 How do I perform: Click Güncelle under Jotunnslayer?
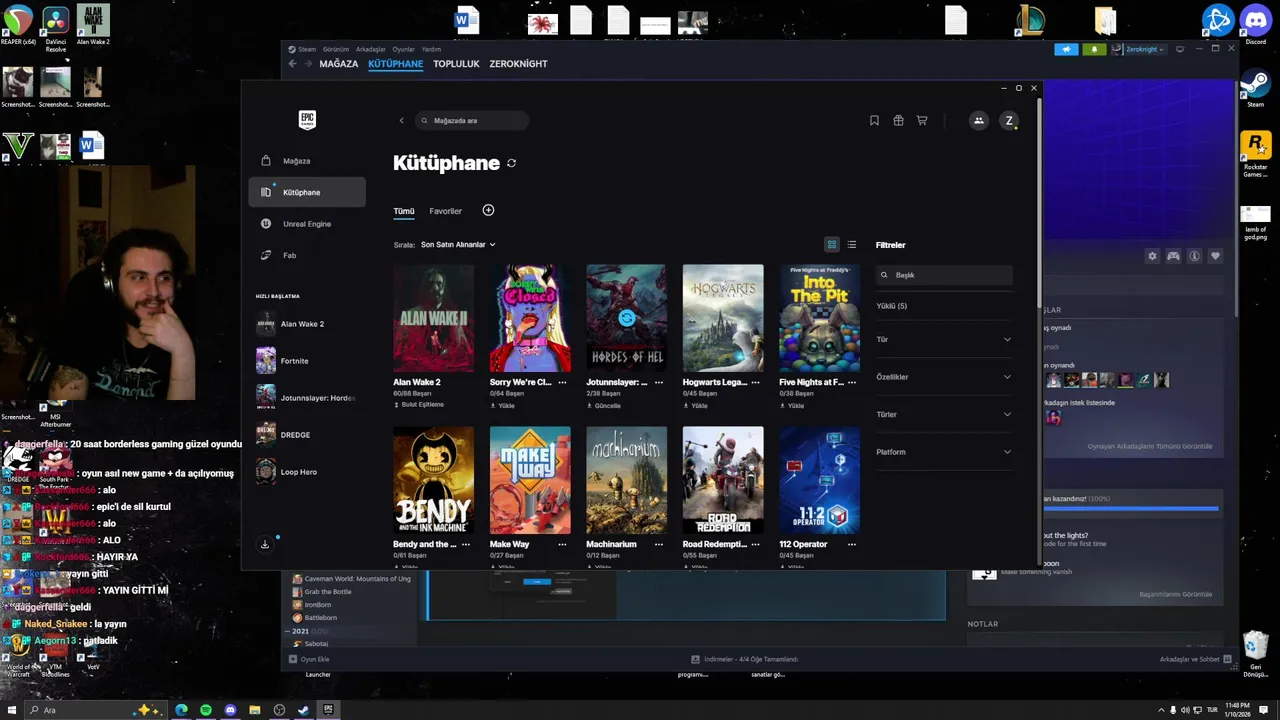click(x=604, y=406)
